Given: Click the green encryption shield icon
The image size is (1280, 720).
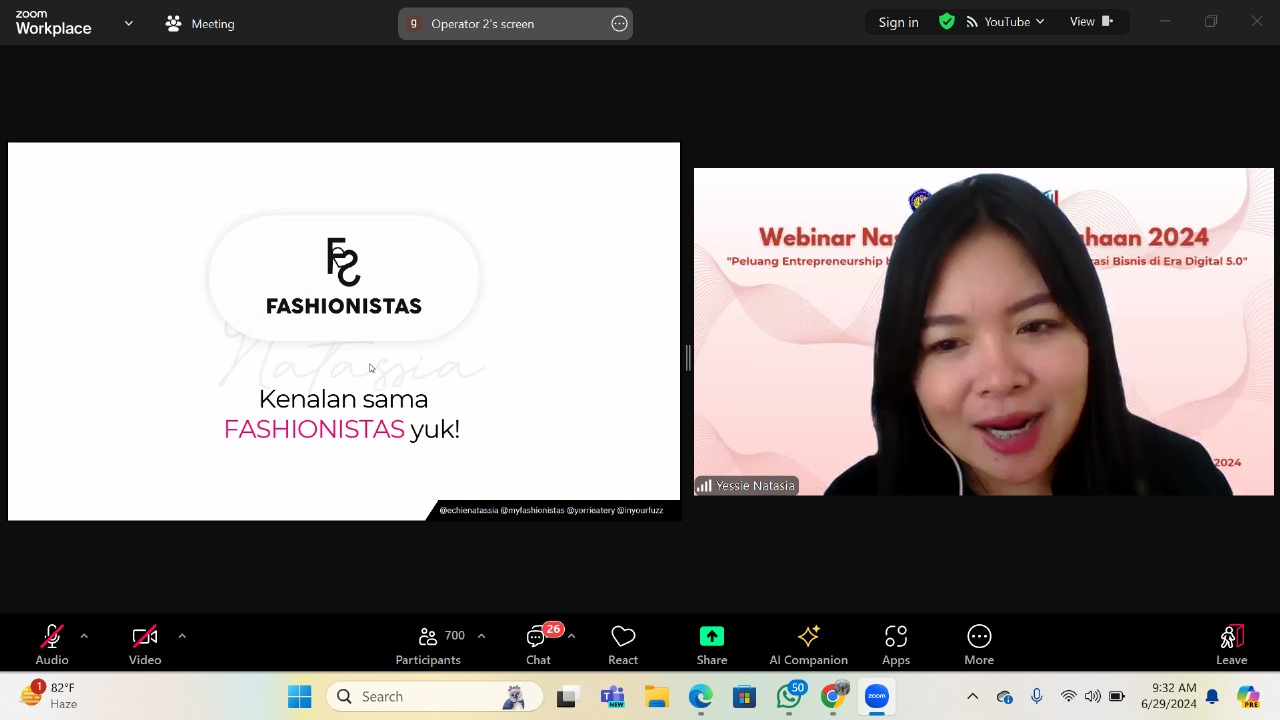Looking at the screenshot, I should pos(946,21).
